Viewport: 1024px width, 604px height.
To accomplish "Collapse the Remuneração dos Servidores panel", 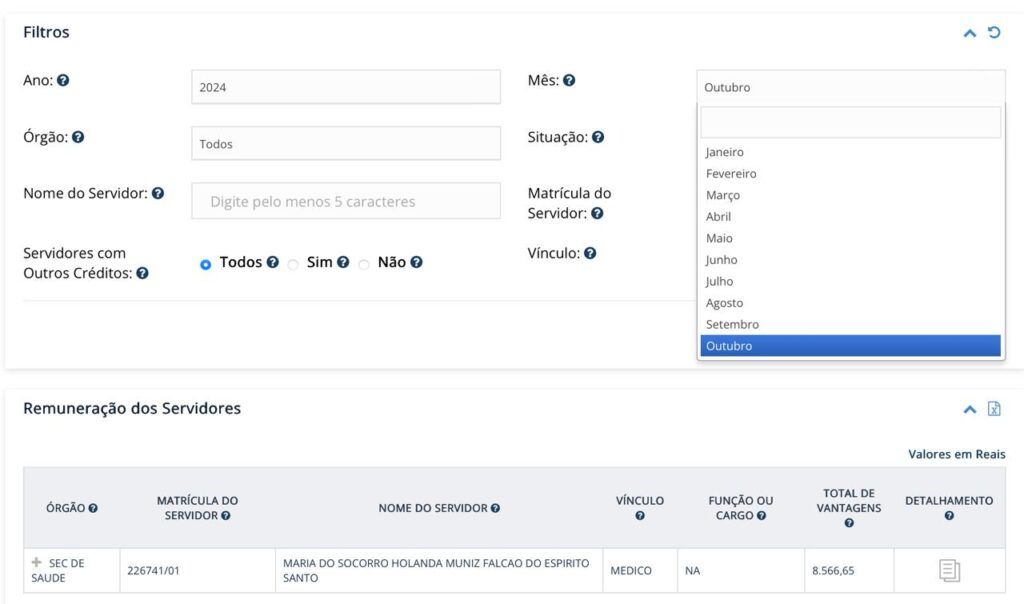I will tap(969, 409).
